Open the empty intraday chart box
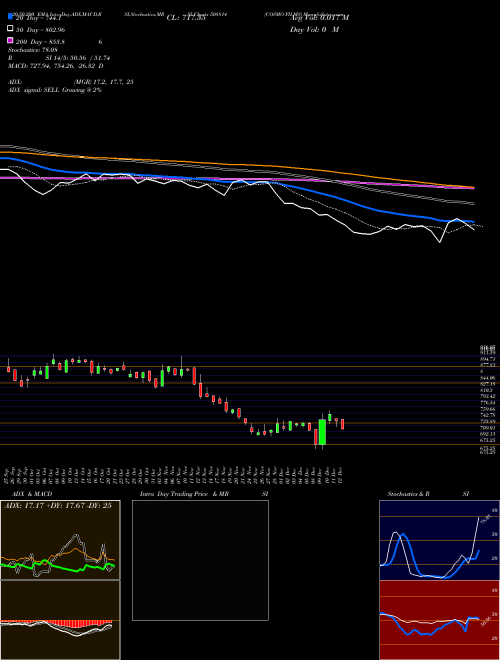 tap(200, 560)
